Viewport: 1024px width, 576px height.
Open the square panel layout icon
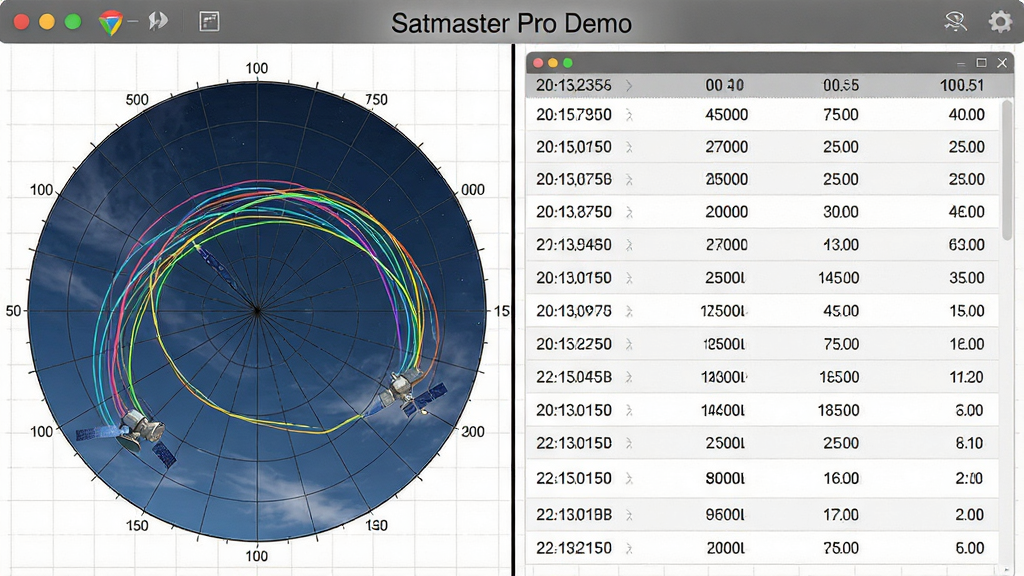coord(209,22)
